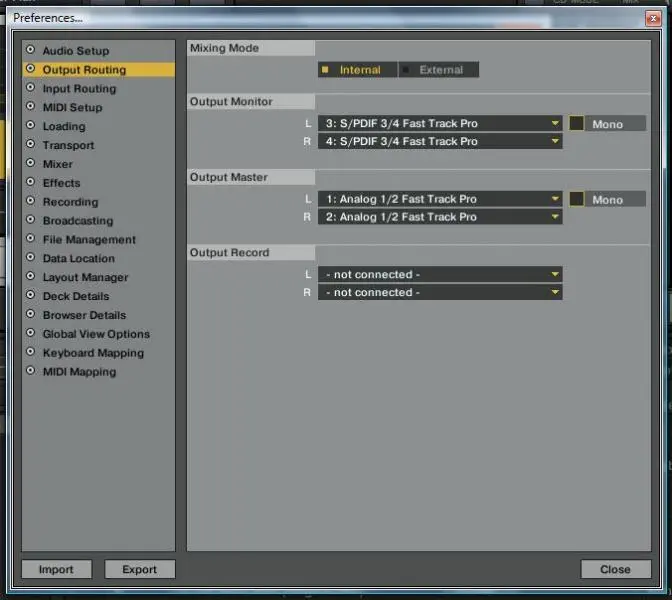Image resolution: width=672 pixels, height=600 pixels.
Task: Click the radio icon beside Audio Setup
Action: [x=30, y=50]
